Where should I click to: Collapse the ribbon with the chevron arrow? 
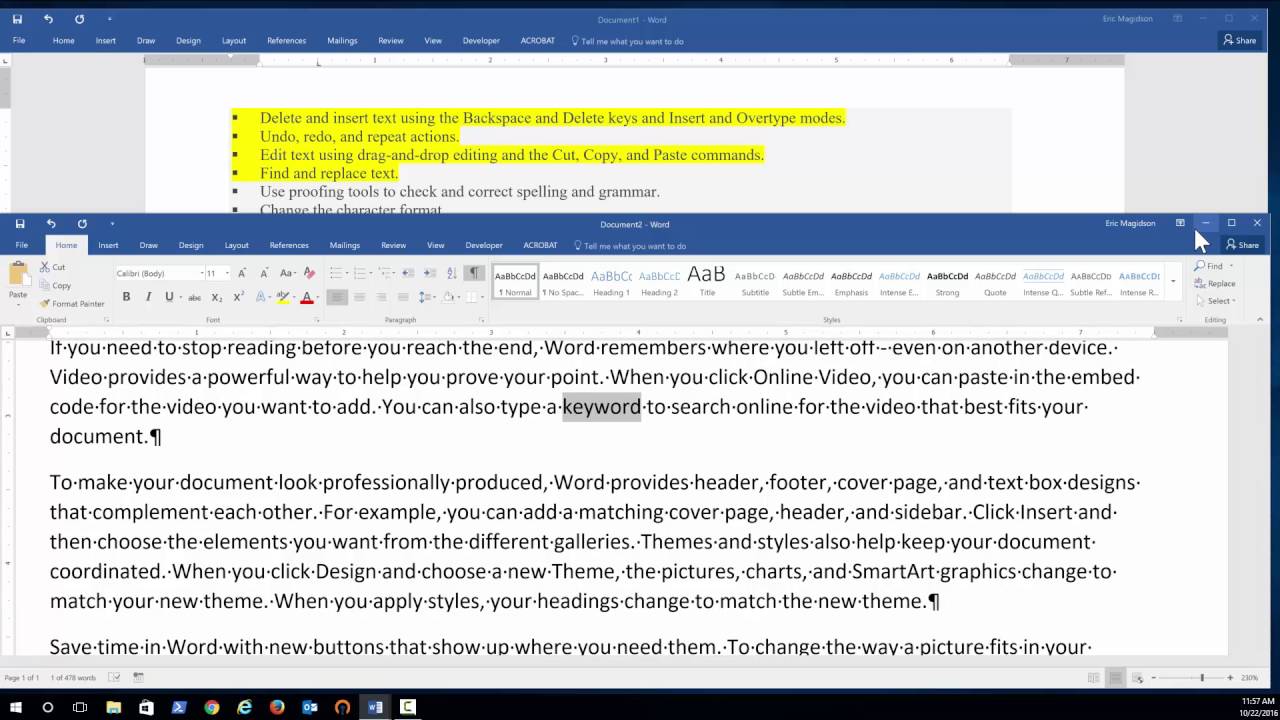pyautogui.click(x=1260, y=320)
